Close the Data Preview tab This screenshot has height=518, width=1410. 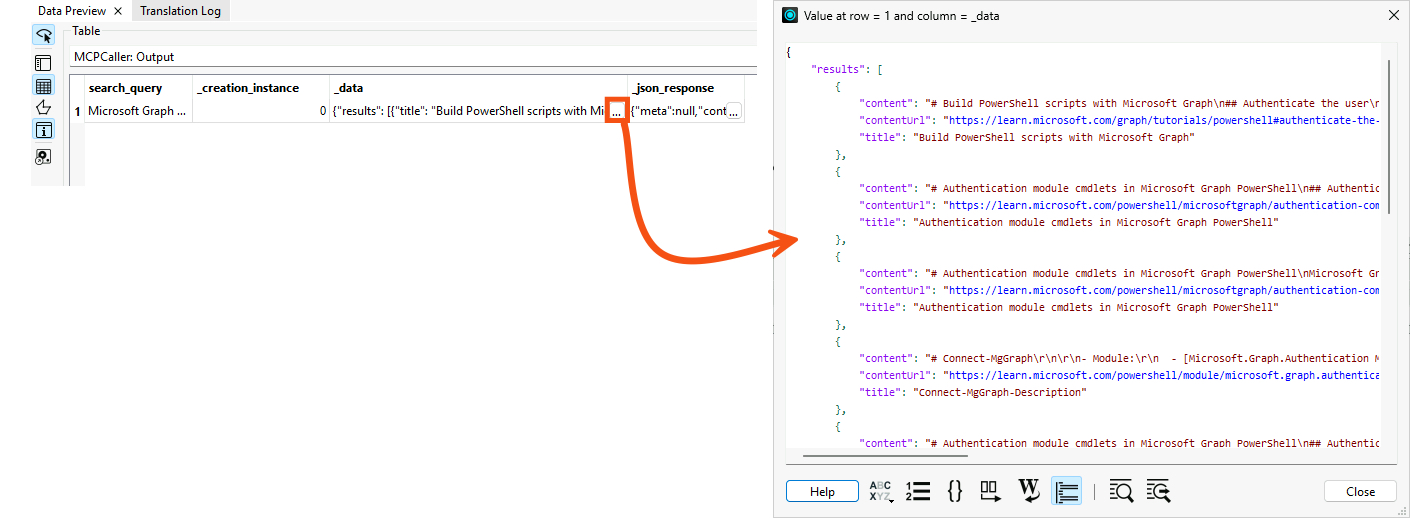(x=117, y=11)
